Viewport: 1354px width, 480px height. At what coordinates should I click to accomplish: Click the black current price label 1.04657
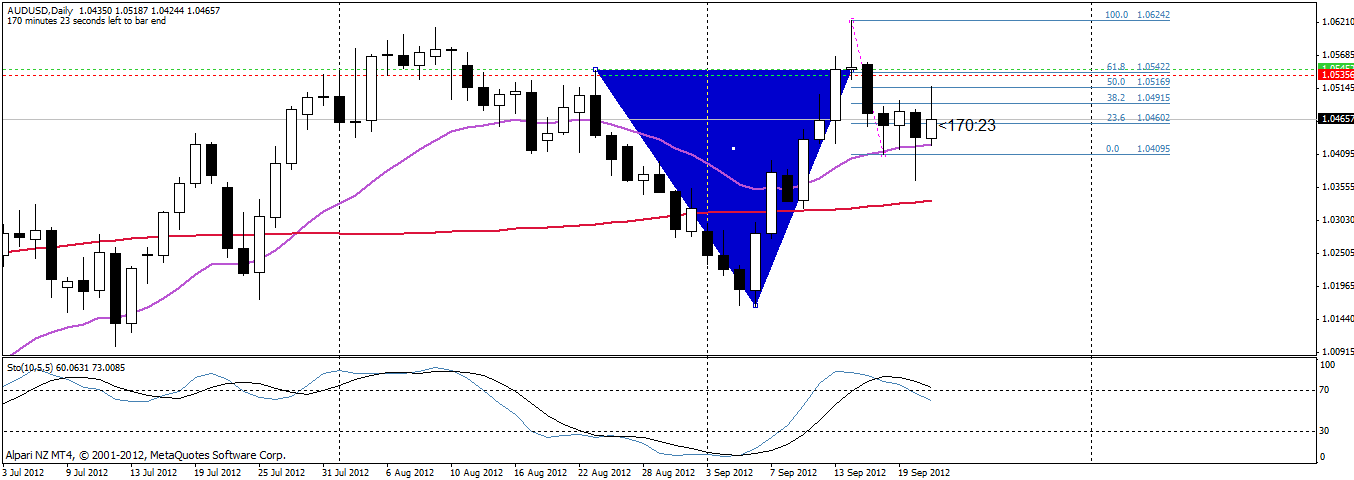click(1336, 118)
